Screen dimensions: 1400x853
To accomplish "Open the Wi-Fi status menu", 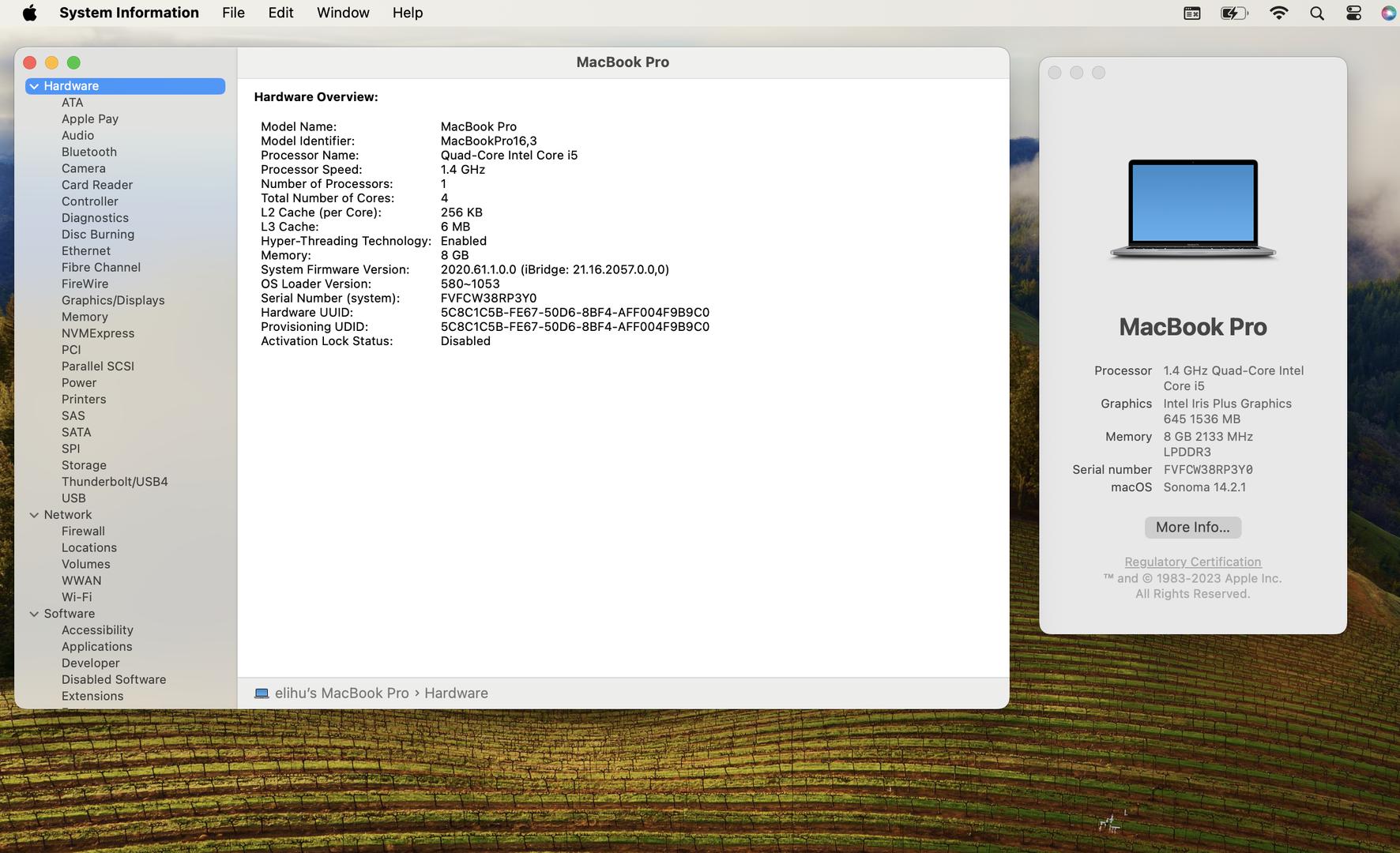I will (x=1278, y=13).
